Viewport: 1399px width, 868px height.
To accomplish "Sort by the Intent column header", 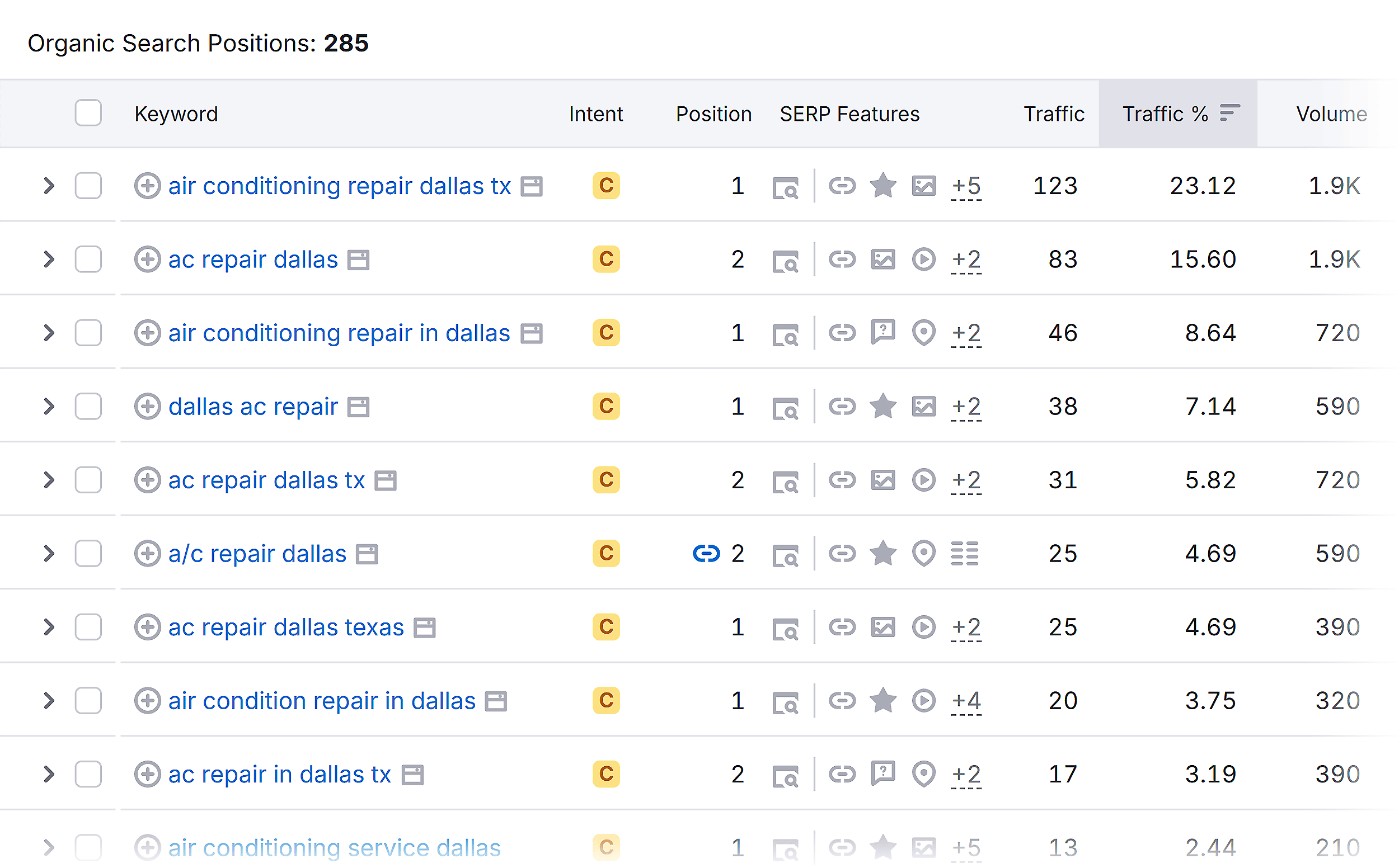I will 596,114.
